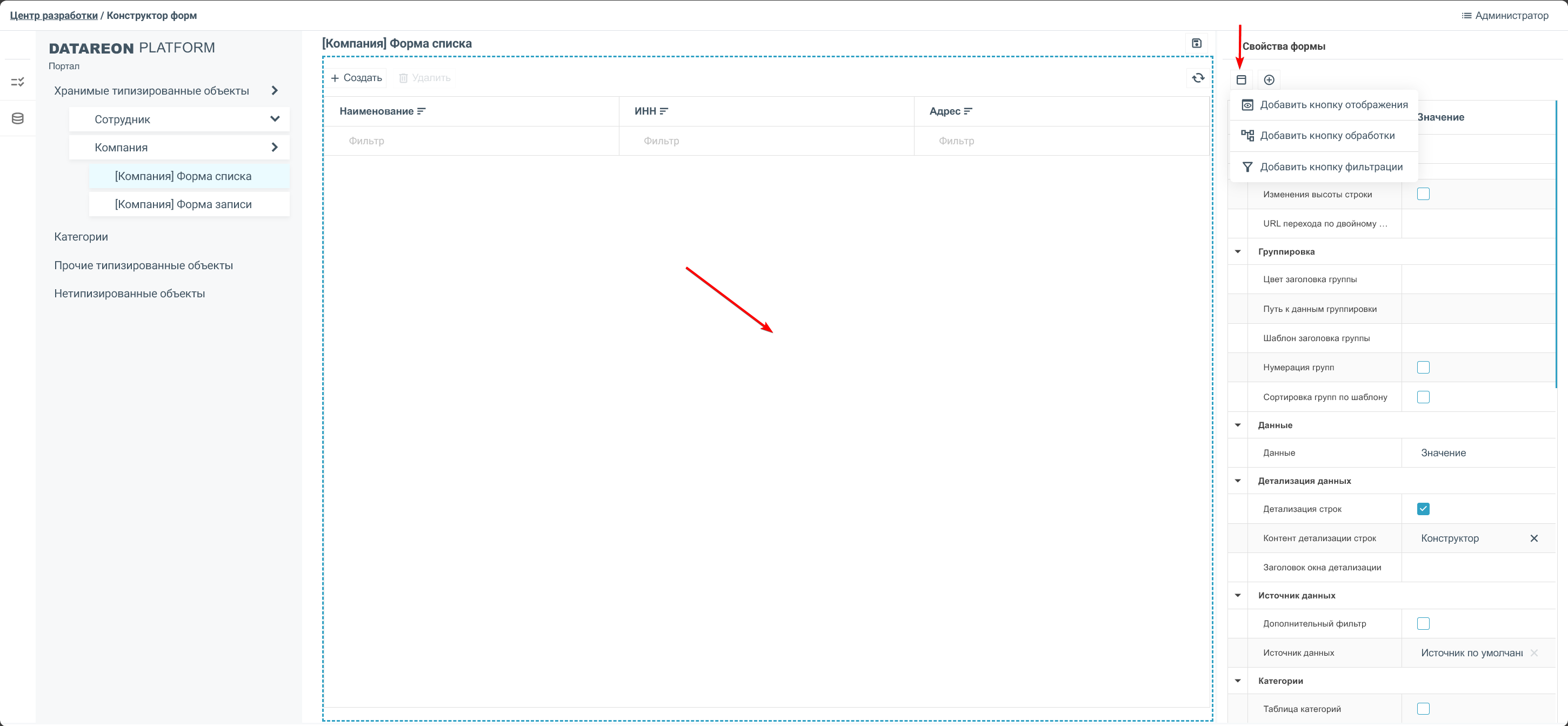
Task: Open the database icon in left sidebar
Action: (18, 118)
